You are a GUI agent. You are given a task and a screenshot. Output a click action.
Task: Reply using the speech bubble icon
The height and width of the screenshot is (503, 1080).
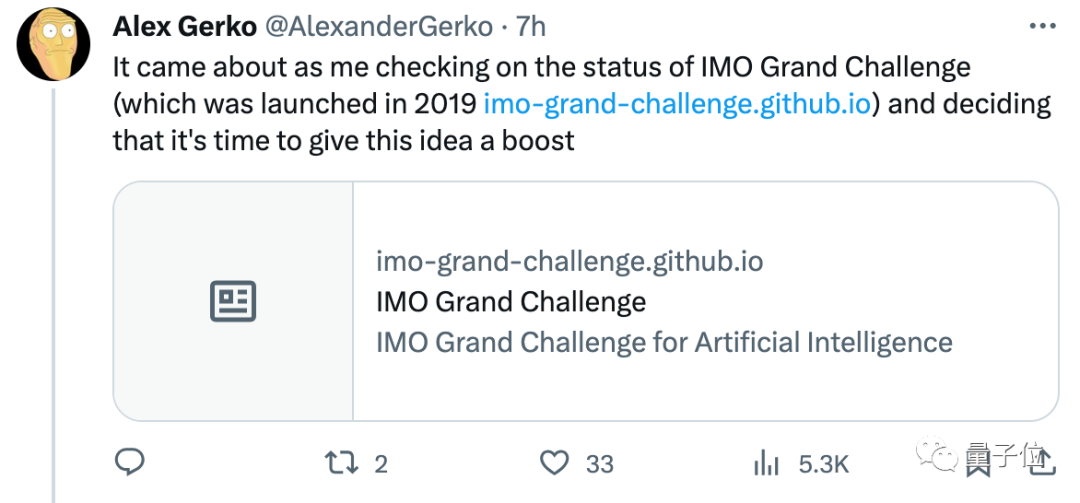click(x=129, y=463)
